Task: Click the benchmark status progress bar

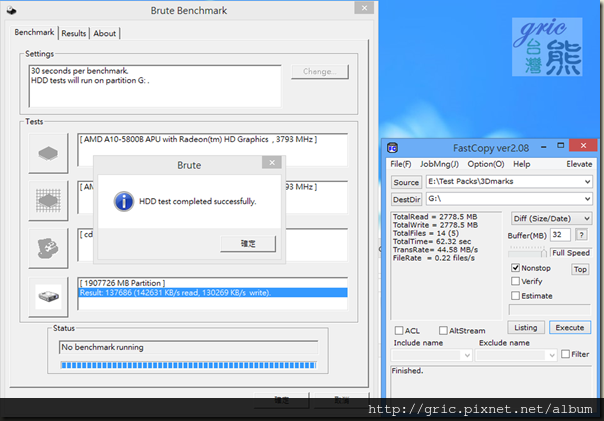Action: [189, 365]
